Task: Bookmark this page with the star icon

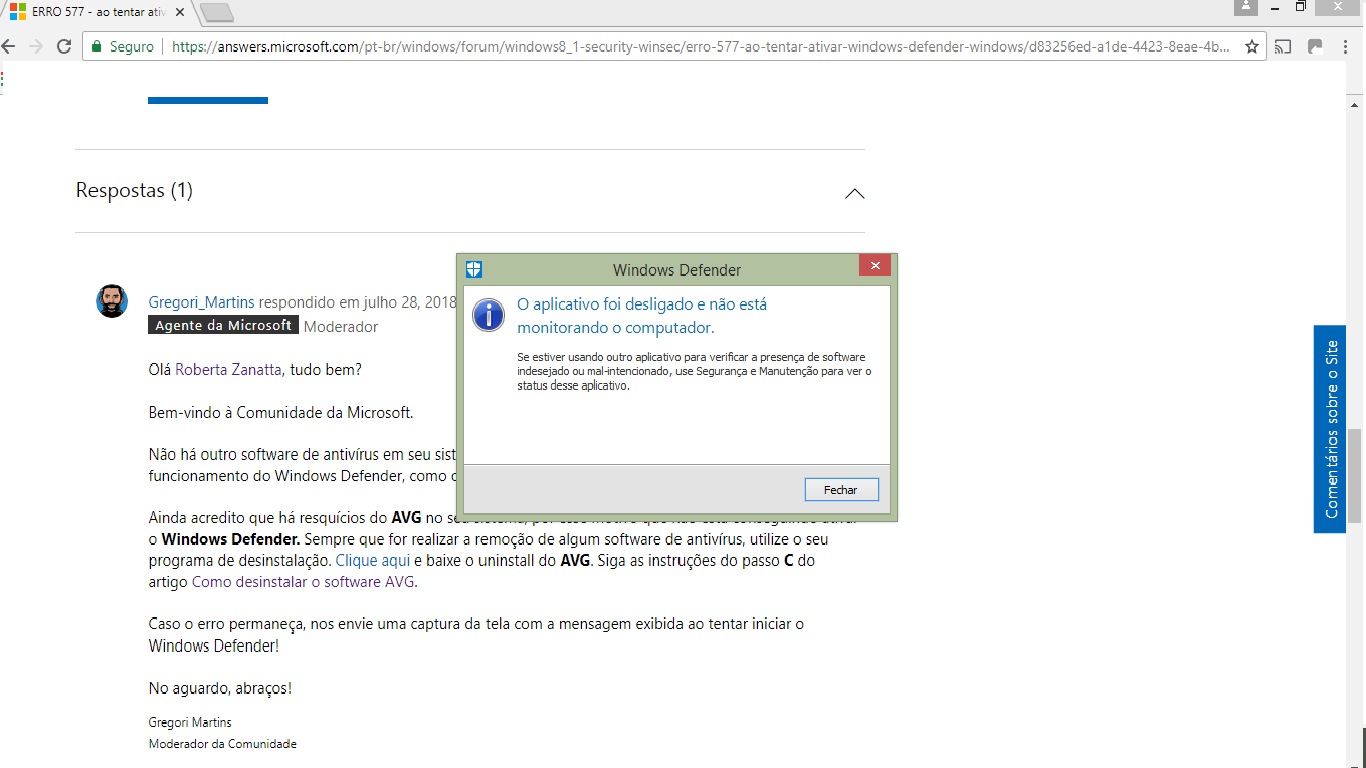Action: point(1251,47)
